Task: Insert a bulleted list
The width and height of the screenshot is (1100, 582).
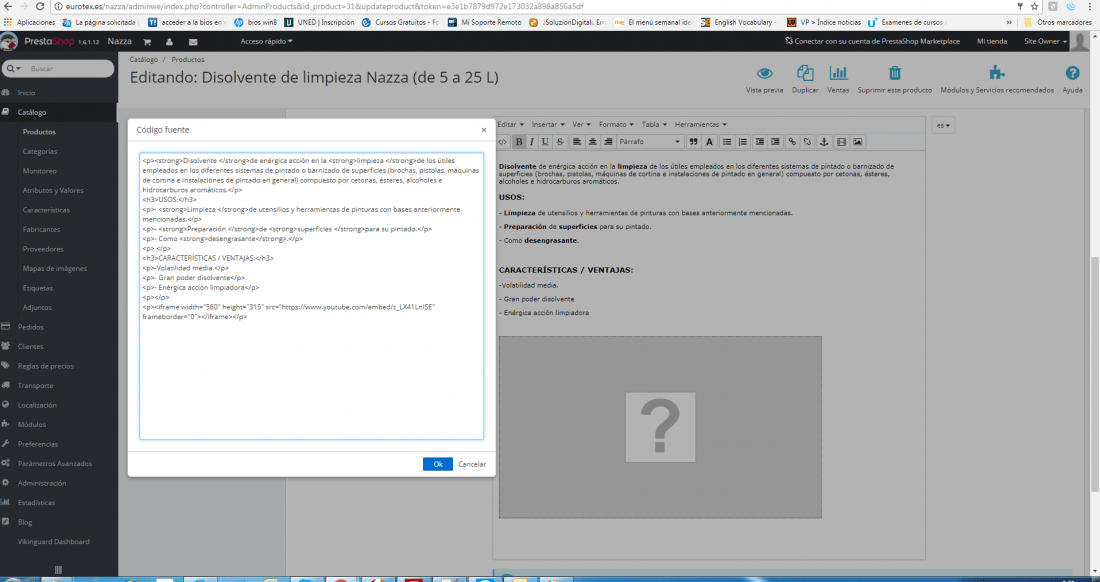Action: [x=727, y=142]
